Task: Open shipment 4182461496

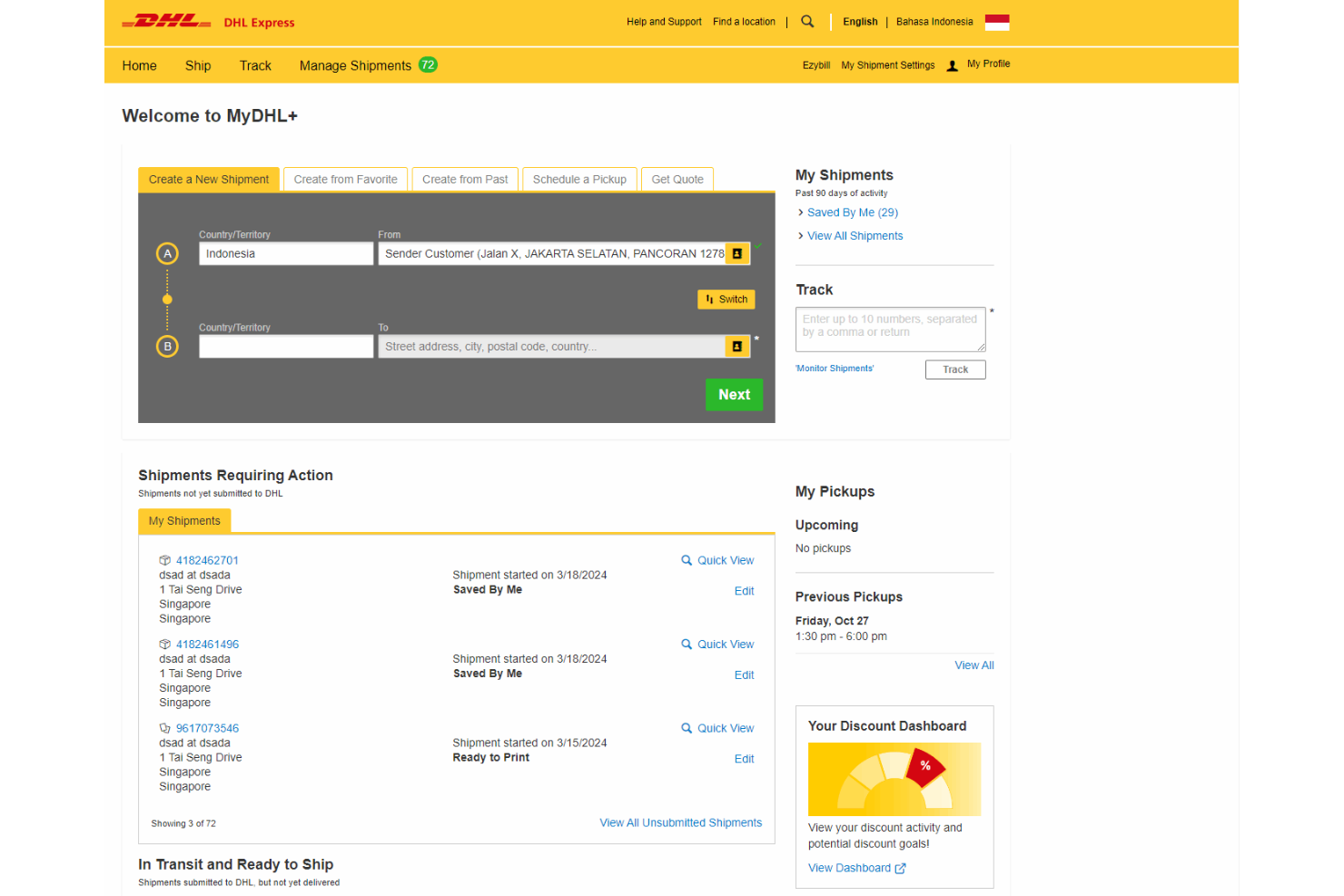Action: (207, 645)
